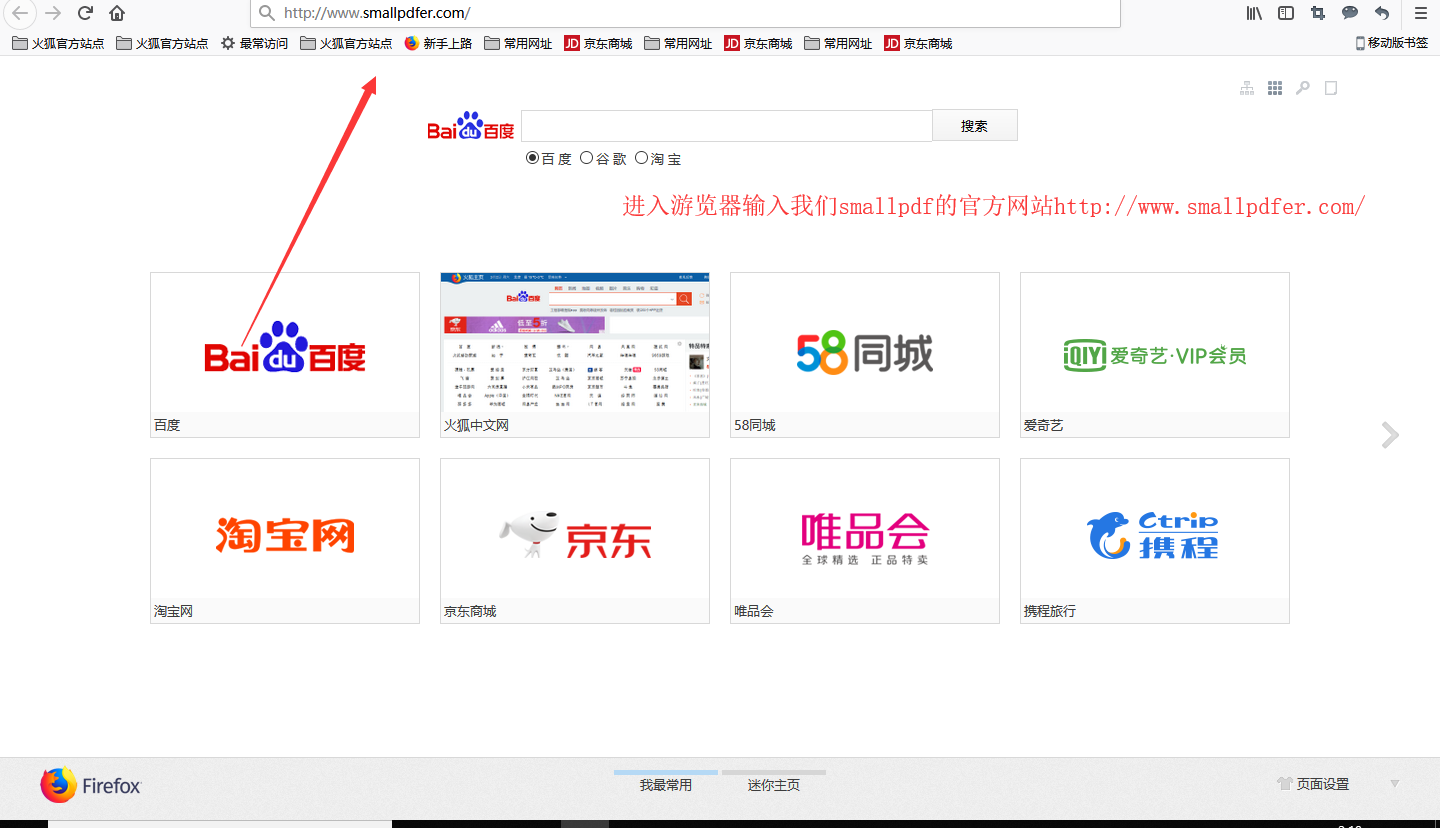This screenshot has height=828, width=1440.
Task: Go back with the back arrow button
Action: point(20,13)
